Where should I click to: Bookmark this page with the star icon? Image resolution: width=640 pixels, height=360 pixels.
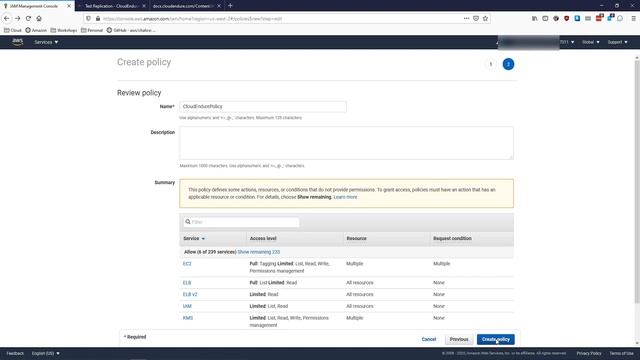click(485, 18)
